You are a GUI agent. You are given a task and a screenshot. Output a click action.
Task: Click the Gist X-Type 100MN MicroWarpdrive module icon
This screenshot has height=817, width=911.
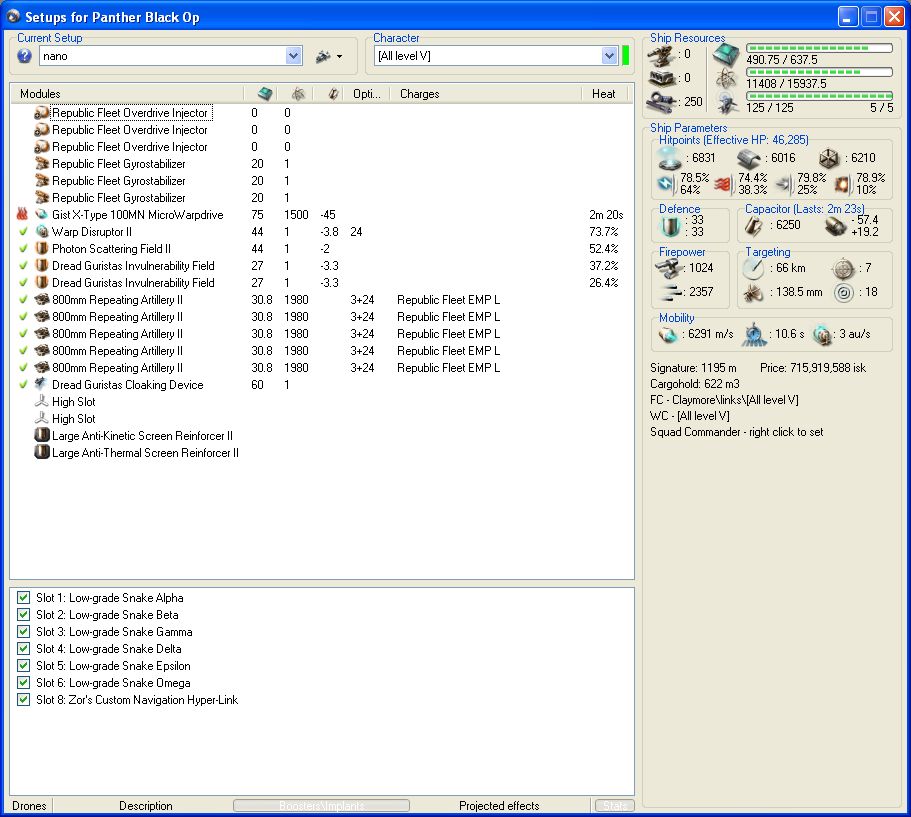pyautogui.click(x=42, y=214)
